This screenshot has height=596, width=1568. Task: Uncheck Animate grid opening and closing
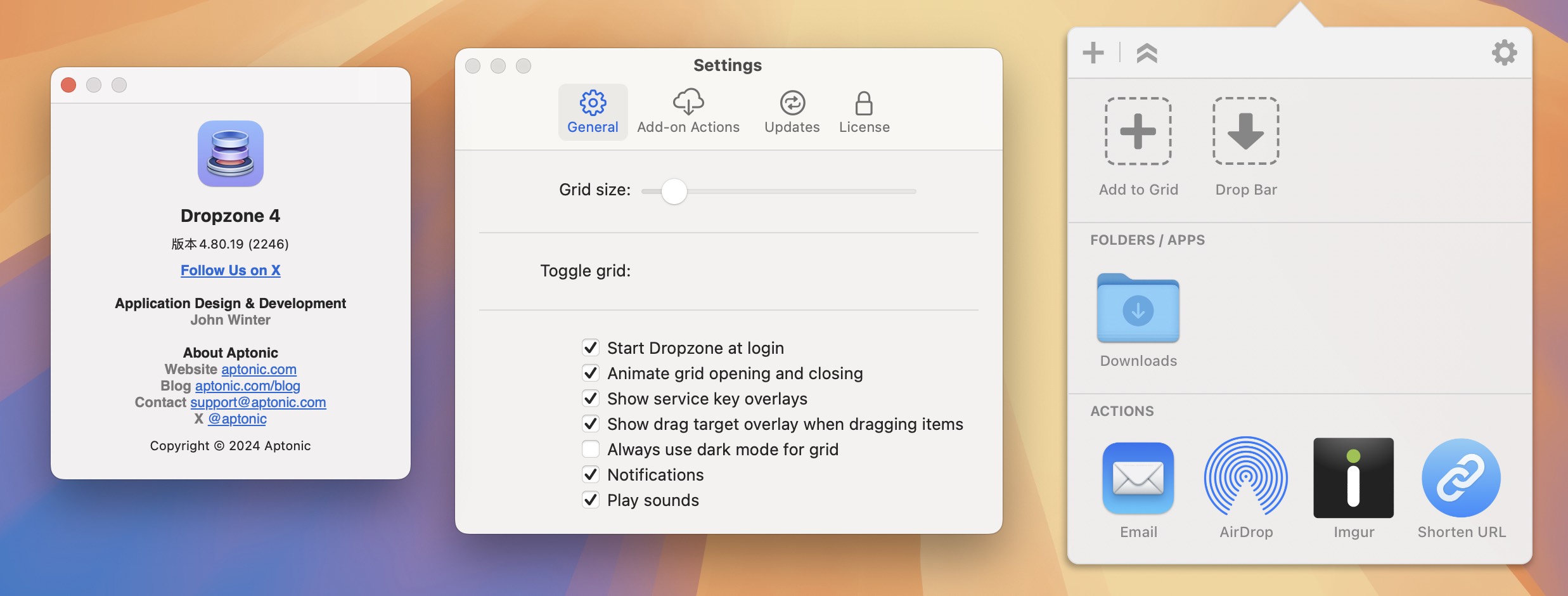coord(591,373)
